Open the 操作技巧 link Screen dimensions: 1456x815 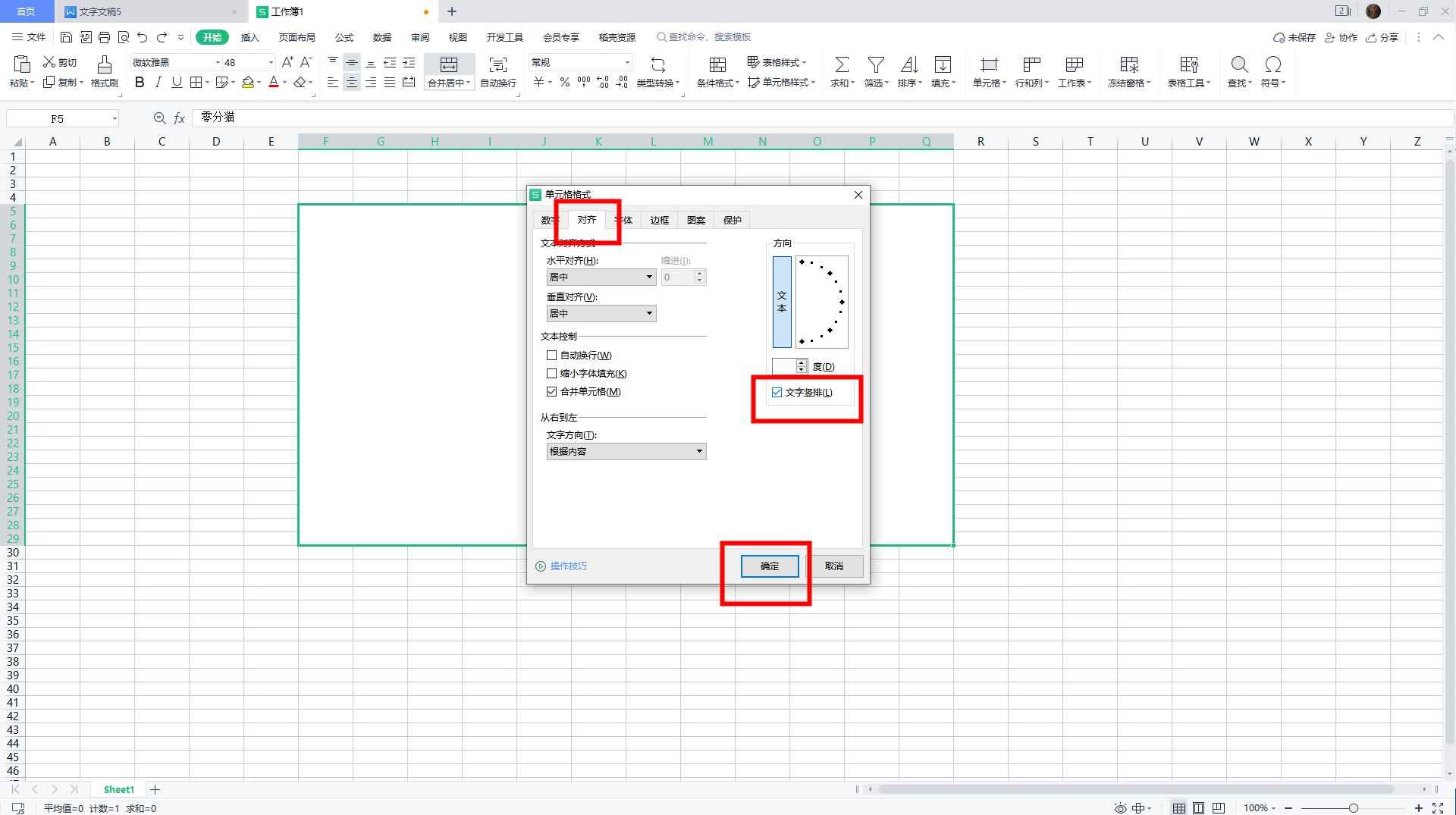click(x=568, y=566)
